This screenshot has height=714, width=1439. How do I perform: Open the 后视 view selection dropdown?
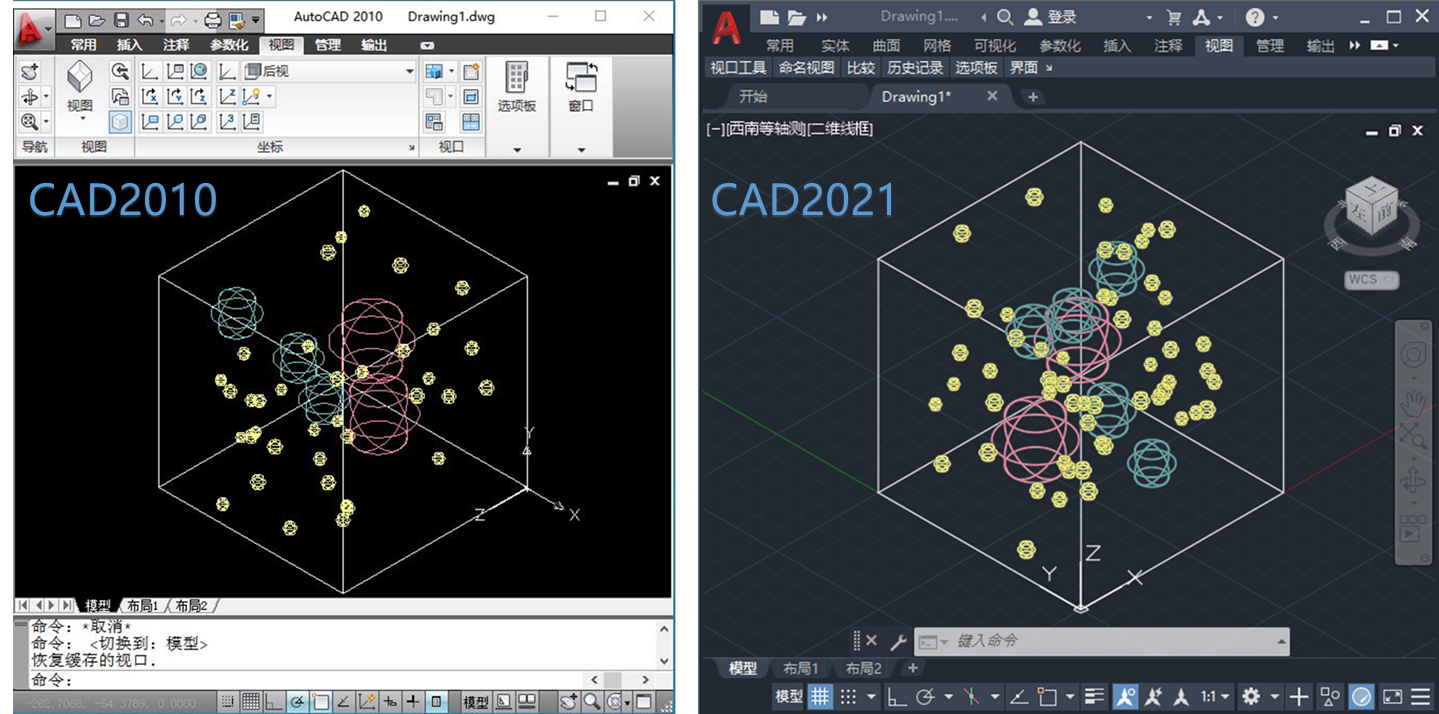click(x=409, y=71)
